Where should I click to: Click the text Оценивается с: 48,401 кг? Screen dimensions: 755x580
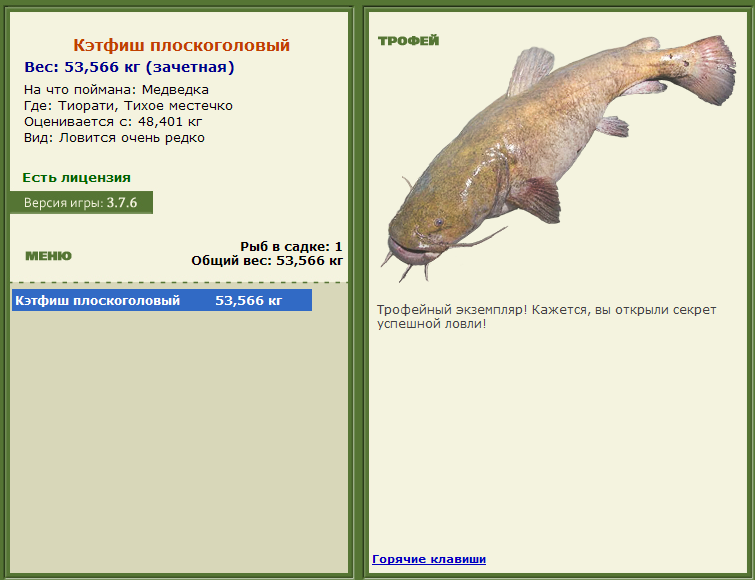[x=113, y=122]
